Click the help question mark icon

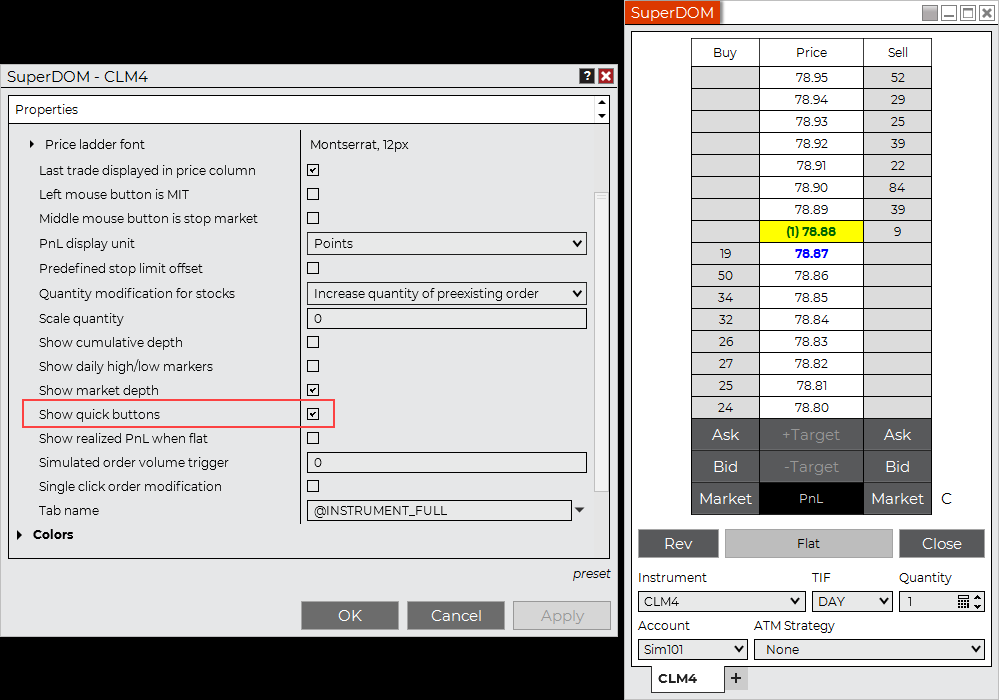586,76
